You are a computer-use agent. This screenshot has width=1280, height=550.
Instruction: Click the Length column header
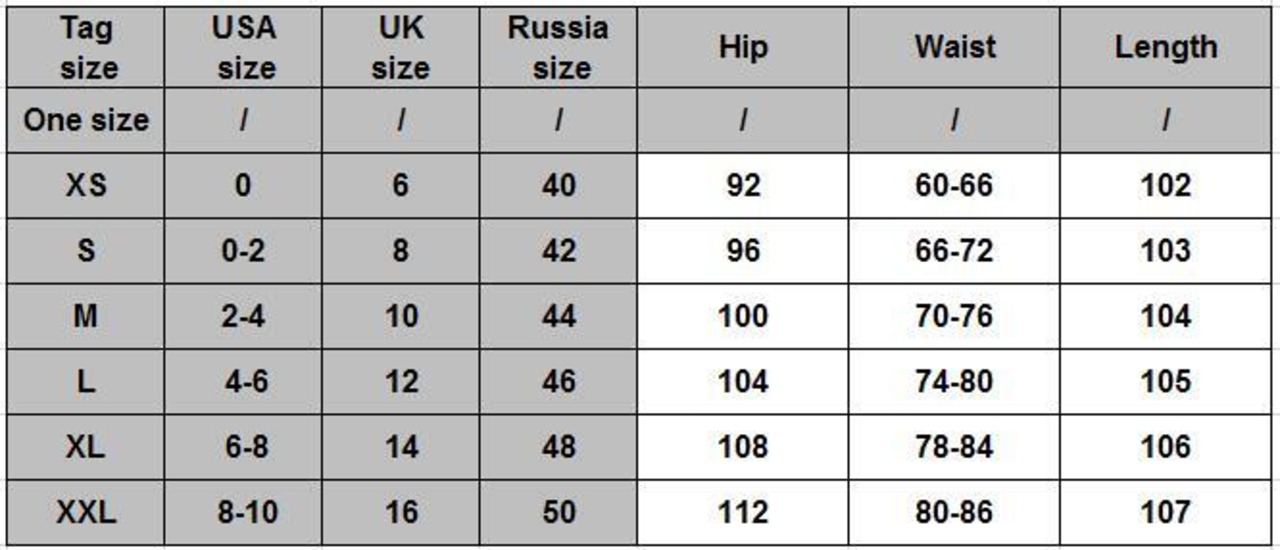[1166, 48]
